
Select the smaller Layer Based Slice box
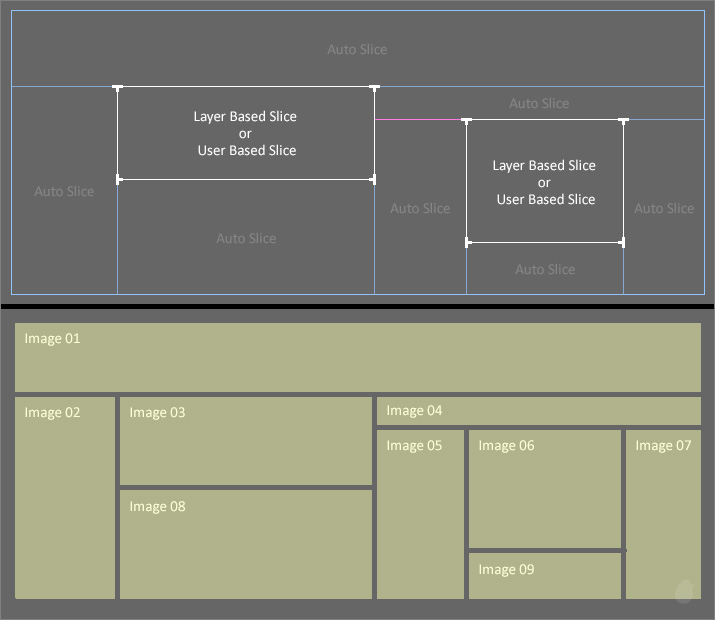click(544, 182)
